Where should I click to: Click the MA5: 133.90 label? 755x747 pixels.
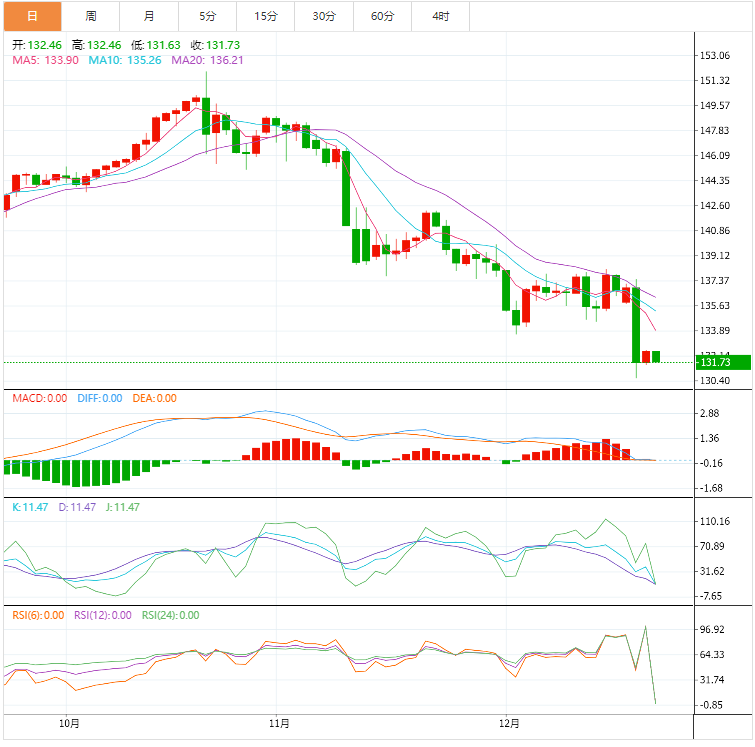(x=45, y=60)
